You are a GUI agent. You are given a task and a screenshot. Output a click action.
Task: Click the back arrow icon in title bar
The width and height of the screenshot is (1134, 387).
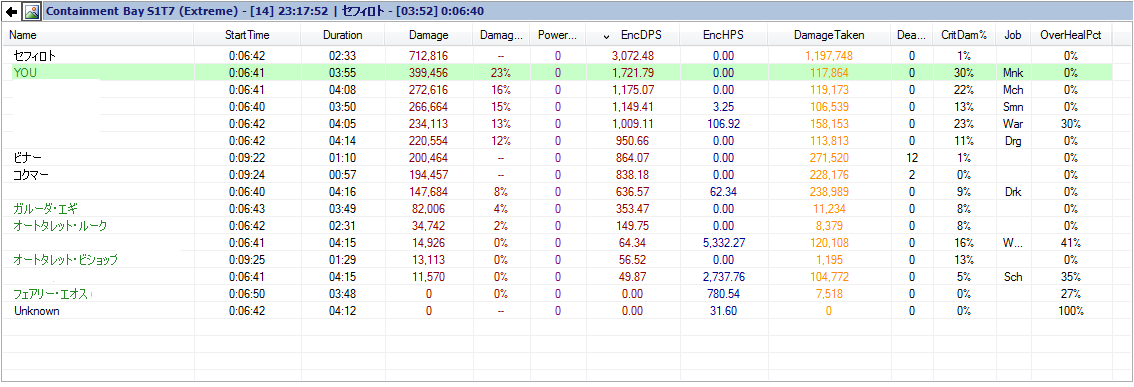tap(12, 11)
